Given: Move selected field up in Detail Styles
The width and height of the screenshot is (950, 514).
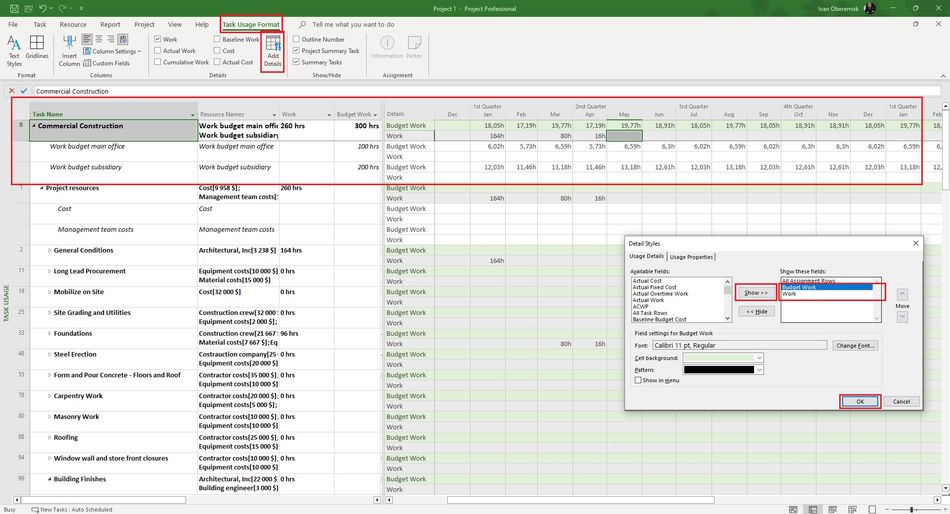Looking at the screenshot, I should pyautogui.click(x=902, y=294).
